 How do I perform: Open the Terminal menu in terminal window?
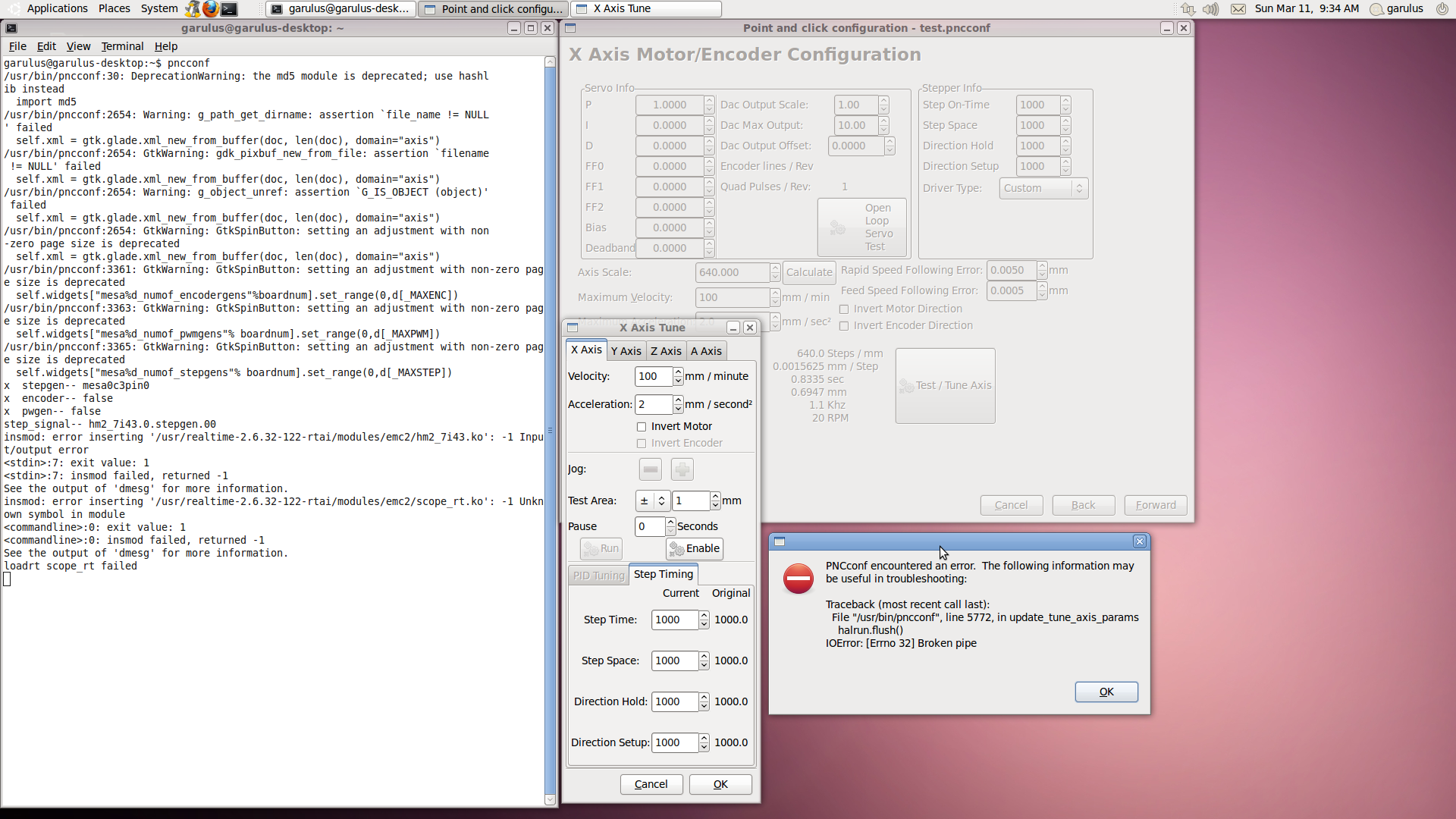pyautogui.click(x=122, y=46)
